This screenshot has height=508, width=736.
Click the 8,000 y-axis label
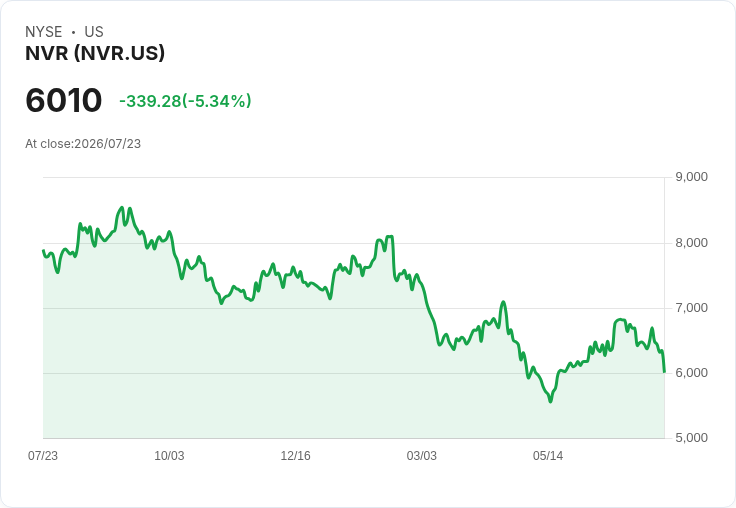click(691, 243)
